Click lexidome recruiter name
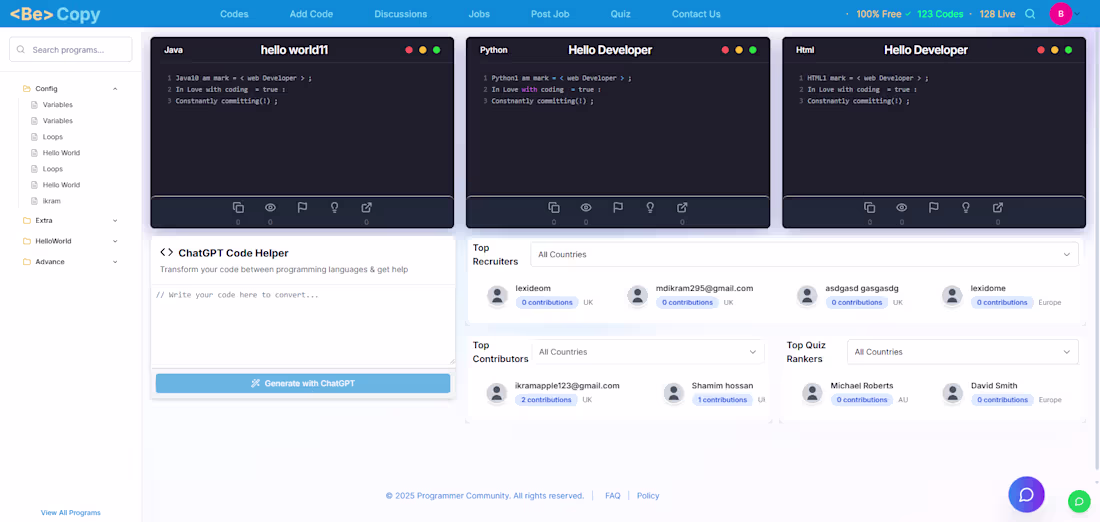This screenshot has height=522, width=1100. pyautogui.click(x=988, y=288)
